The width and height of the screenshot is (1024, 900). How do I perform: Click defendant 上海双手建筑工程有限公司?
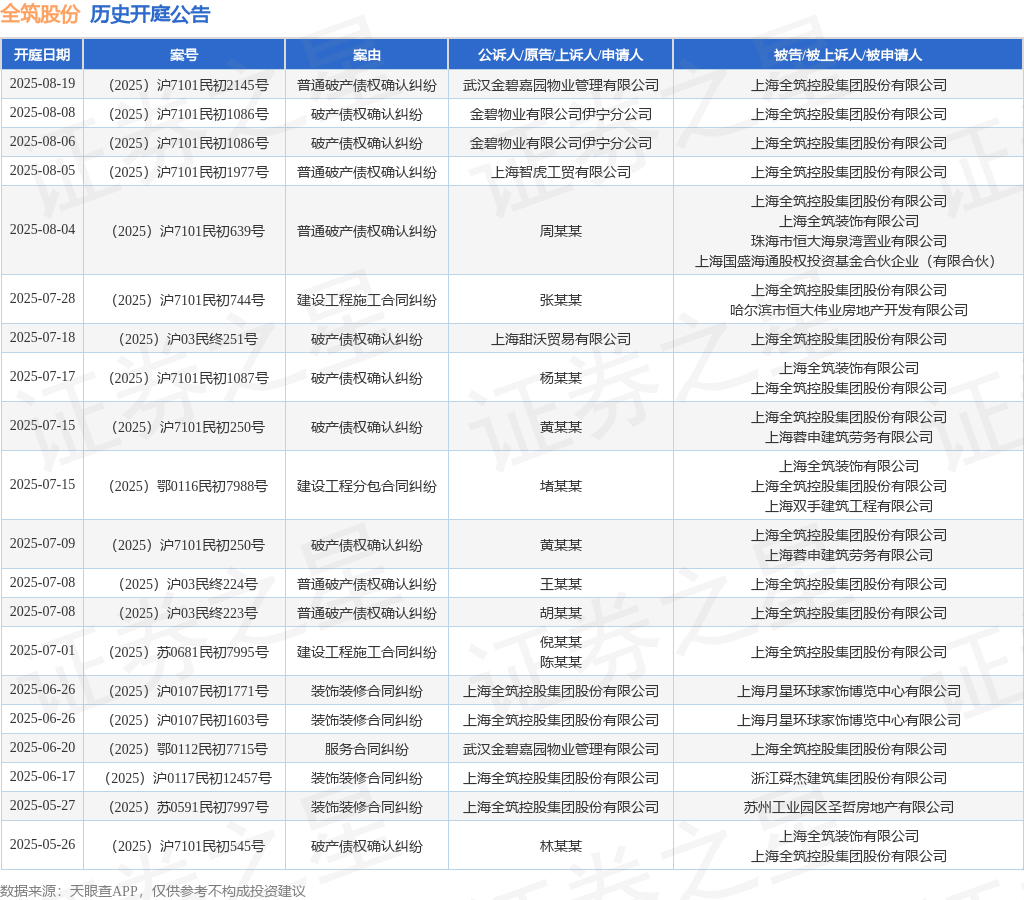click(x=848, y=506)
